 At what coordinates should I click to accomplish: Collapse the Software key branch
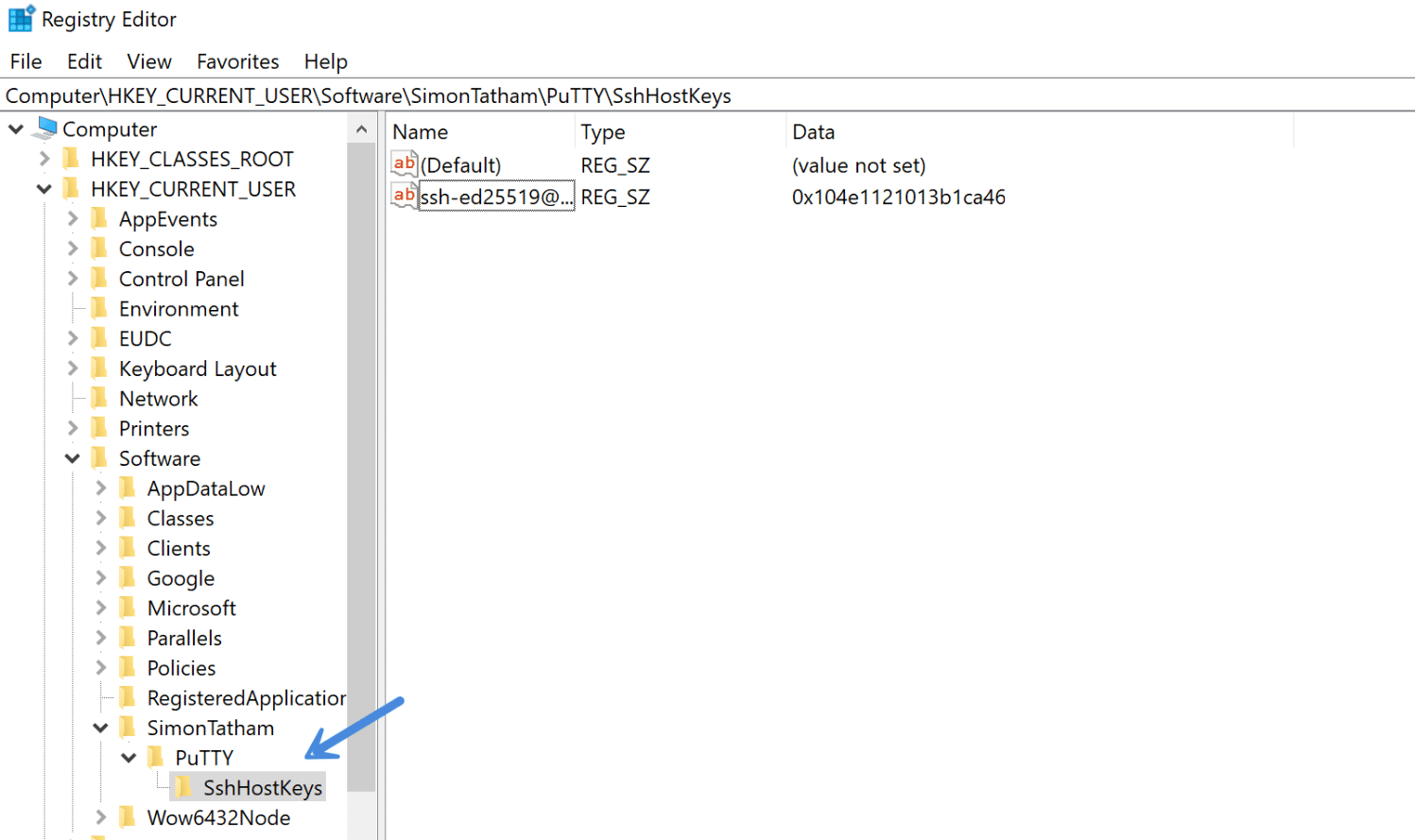pos(73,458)
